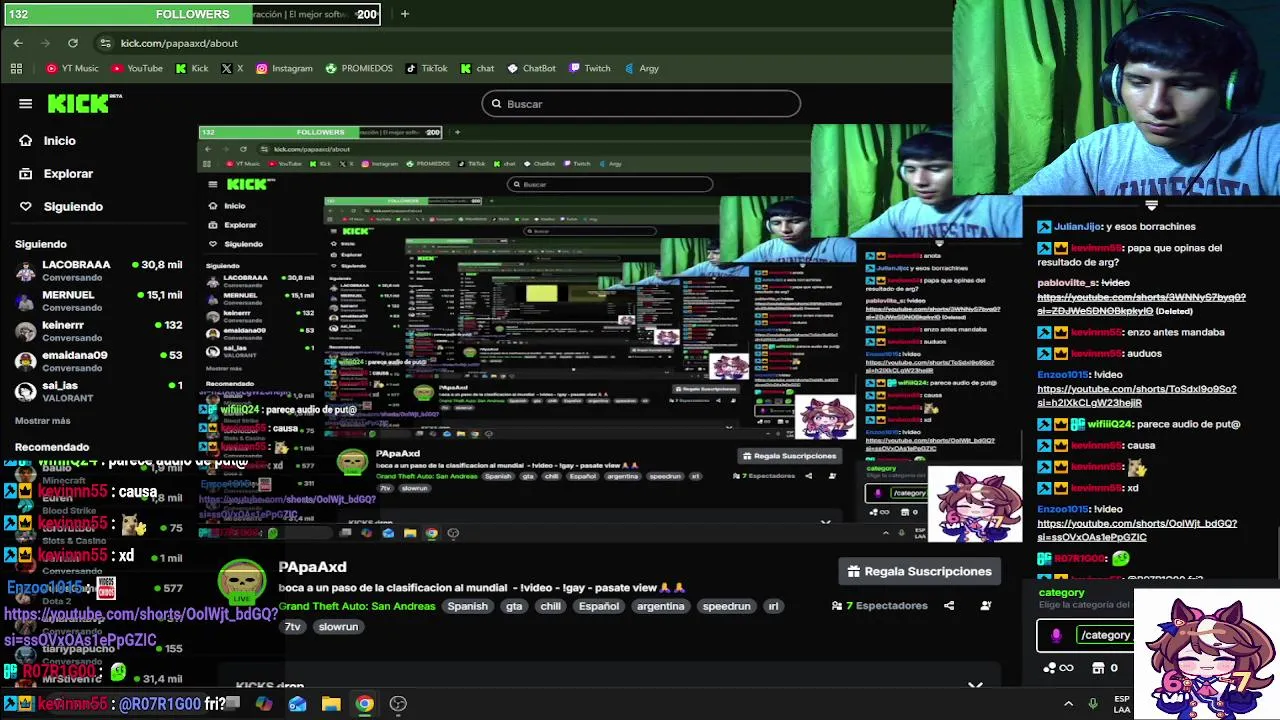Image resolution: width=1280 pixels, height=720 pixels.
Task: Click the Regala Suscripciones button
Action: (919, 571)
